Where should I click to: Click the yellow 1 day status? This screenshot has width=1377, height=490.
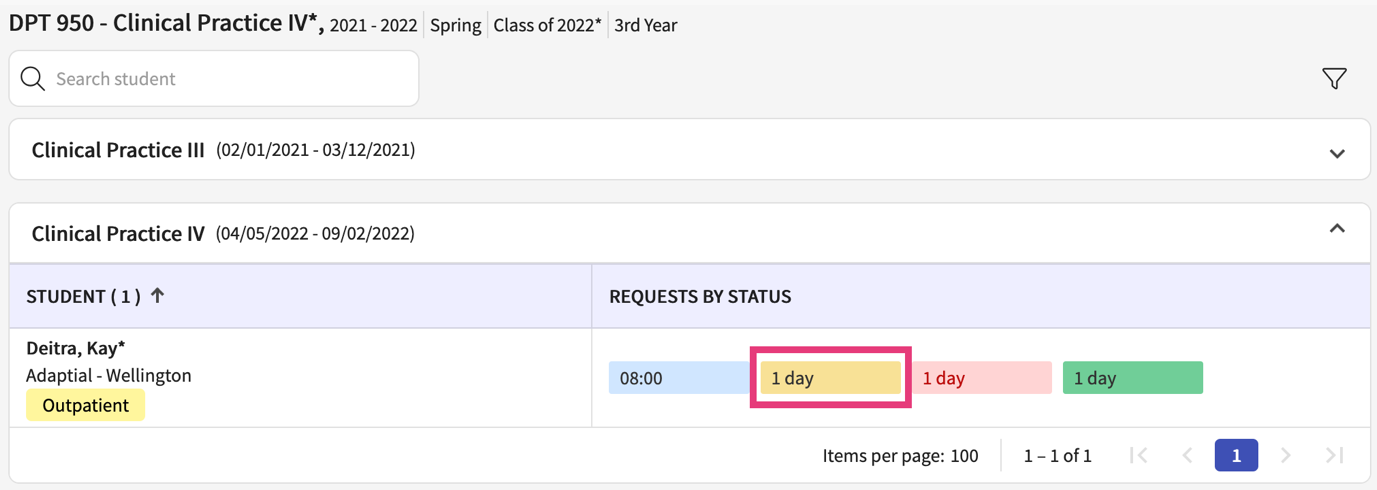click(830, 378)
